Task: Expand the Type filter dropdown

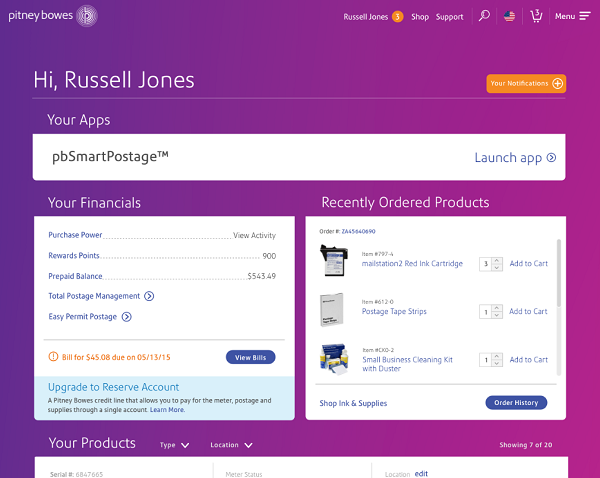Action: click(174, 445)
